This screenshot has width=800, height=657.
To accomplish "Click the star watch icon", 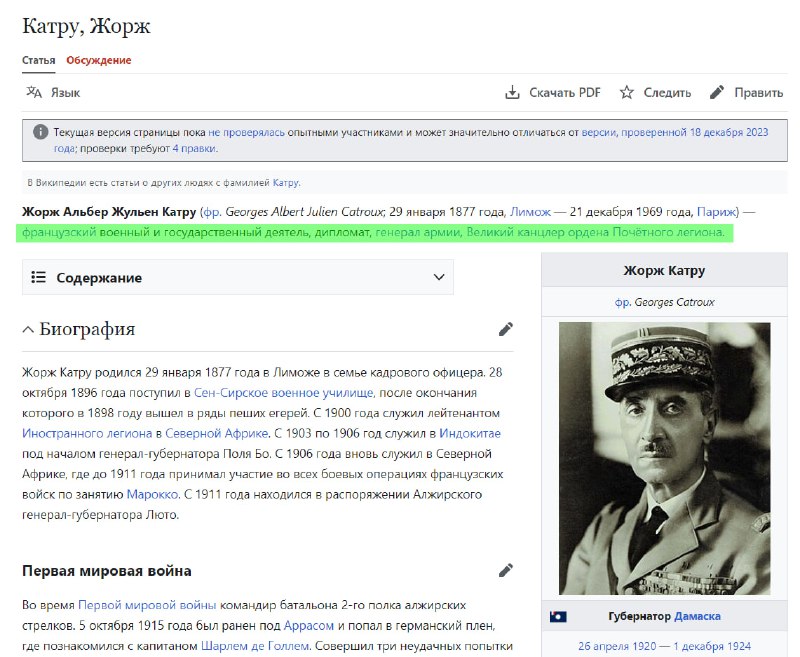I will [627, 92].
